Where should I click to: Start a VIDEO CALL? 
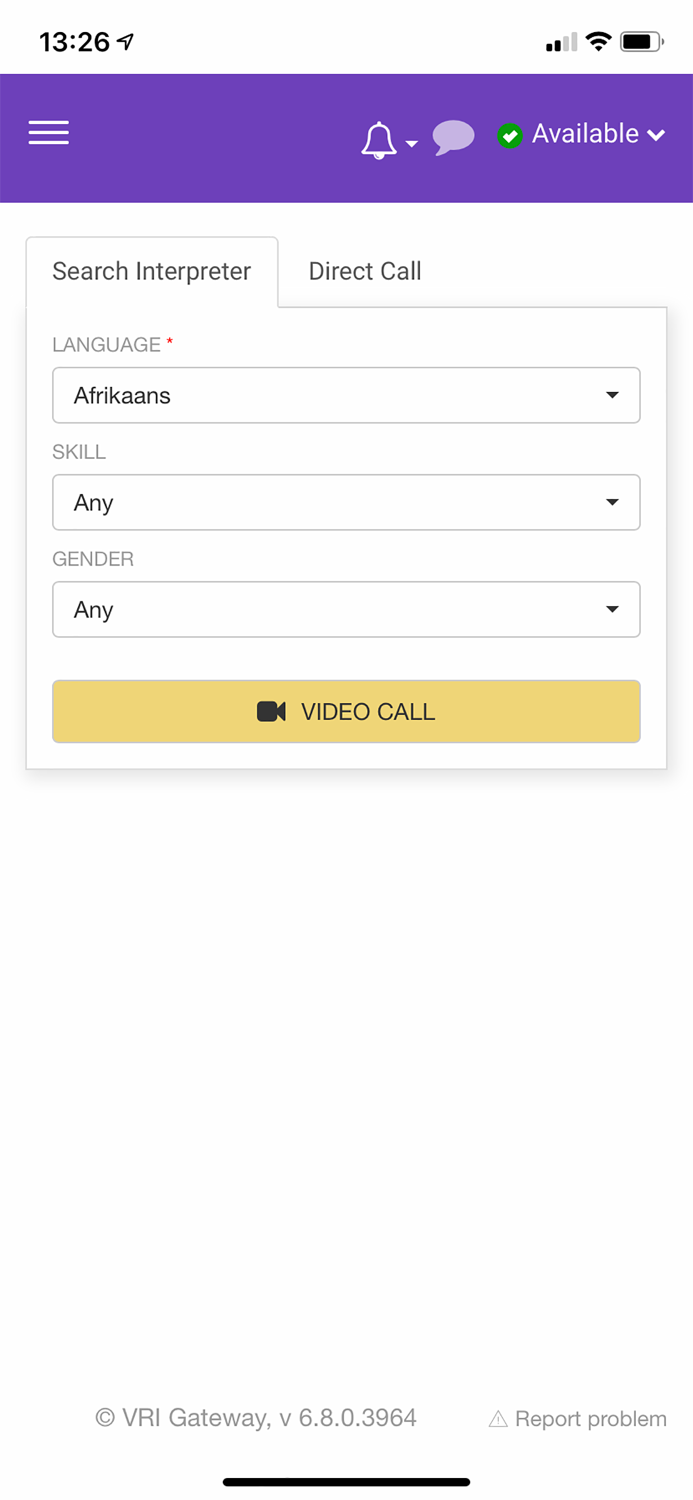346,711
